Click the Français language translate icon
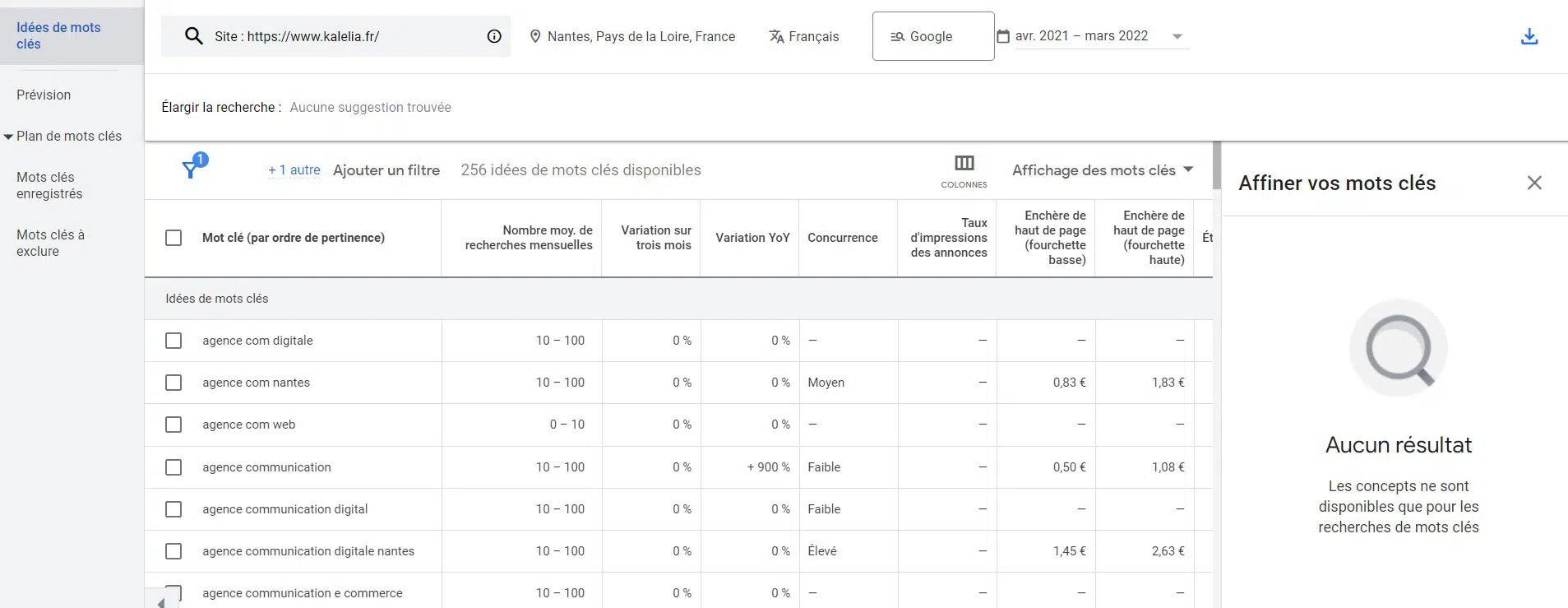1568x608 pixels. (x=776, y=36)
